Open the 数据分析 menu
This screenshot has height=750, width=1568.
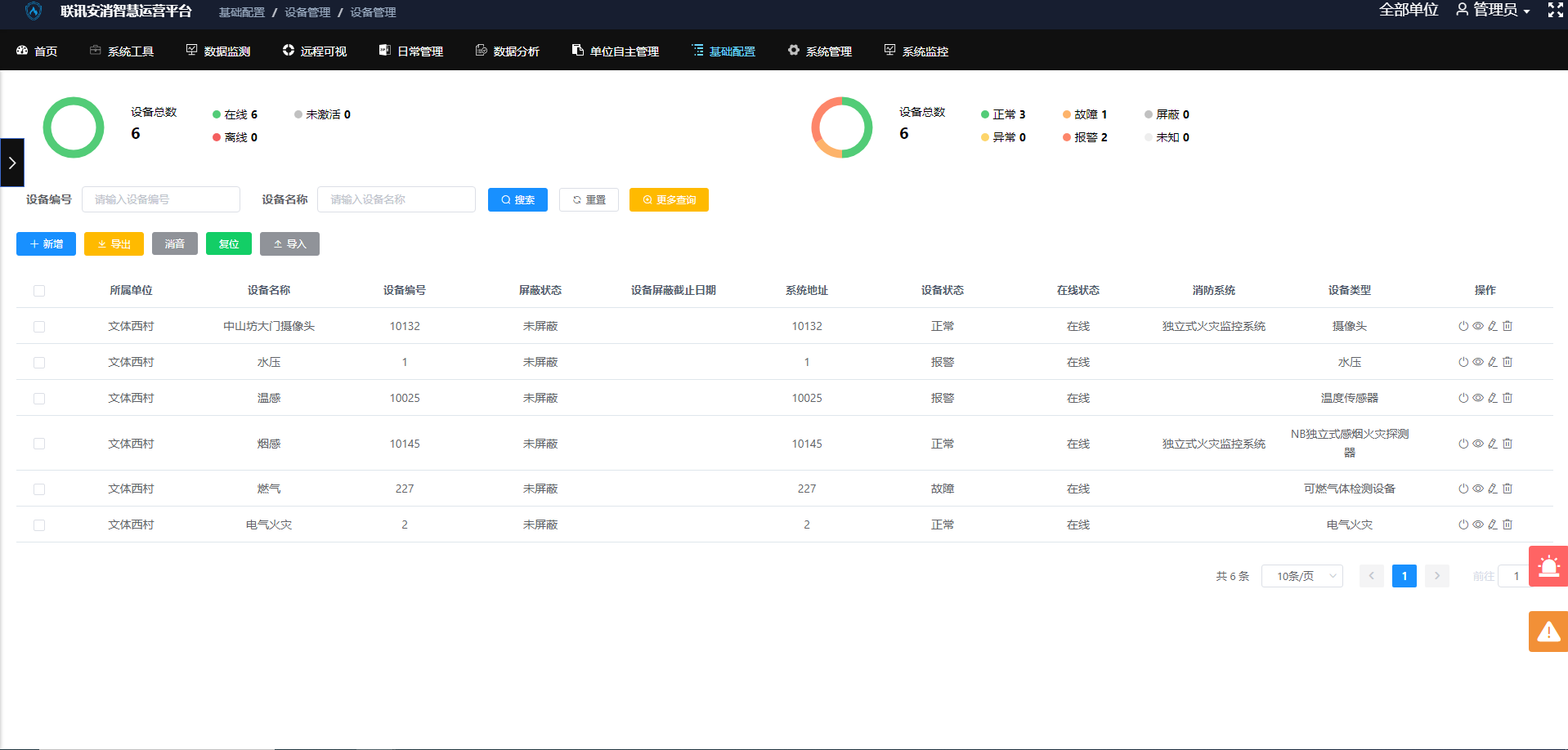[x=508, y=51]
